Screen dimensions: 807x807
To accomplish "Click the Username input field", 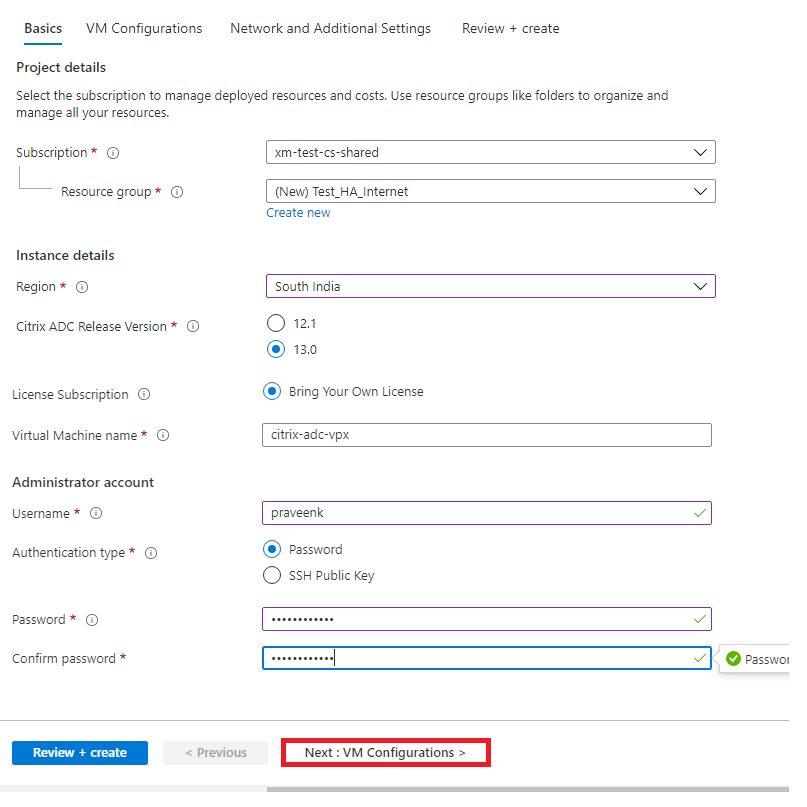I will point(487,513).
